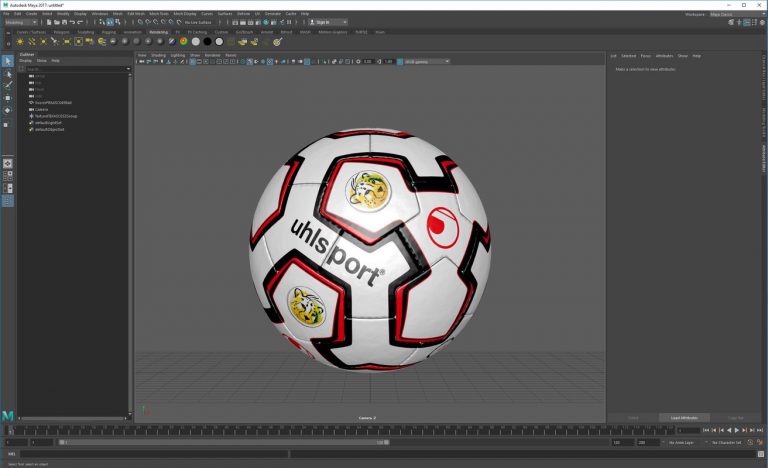
Task: Open the Lighting menu in viewport panel
Action: click(177, 55)
